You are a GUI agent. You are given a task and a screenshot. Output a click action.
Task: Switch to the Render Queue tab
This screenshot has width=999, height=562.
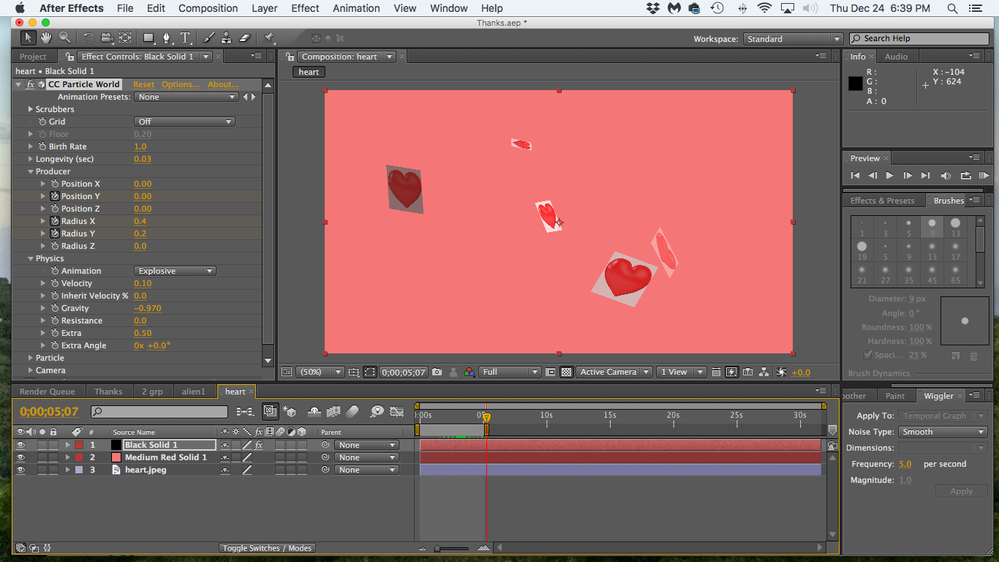[47, 392]
